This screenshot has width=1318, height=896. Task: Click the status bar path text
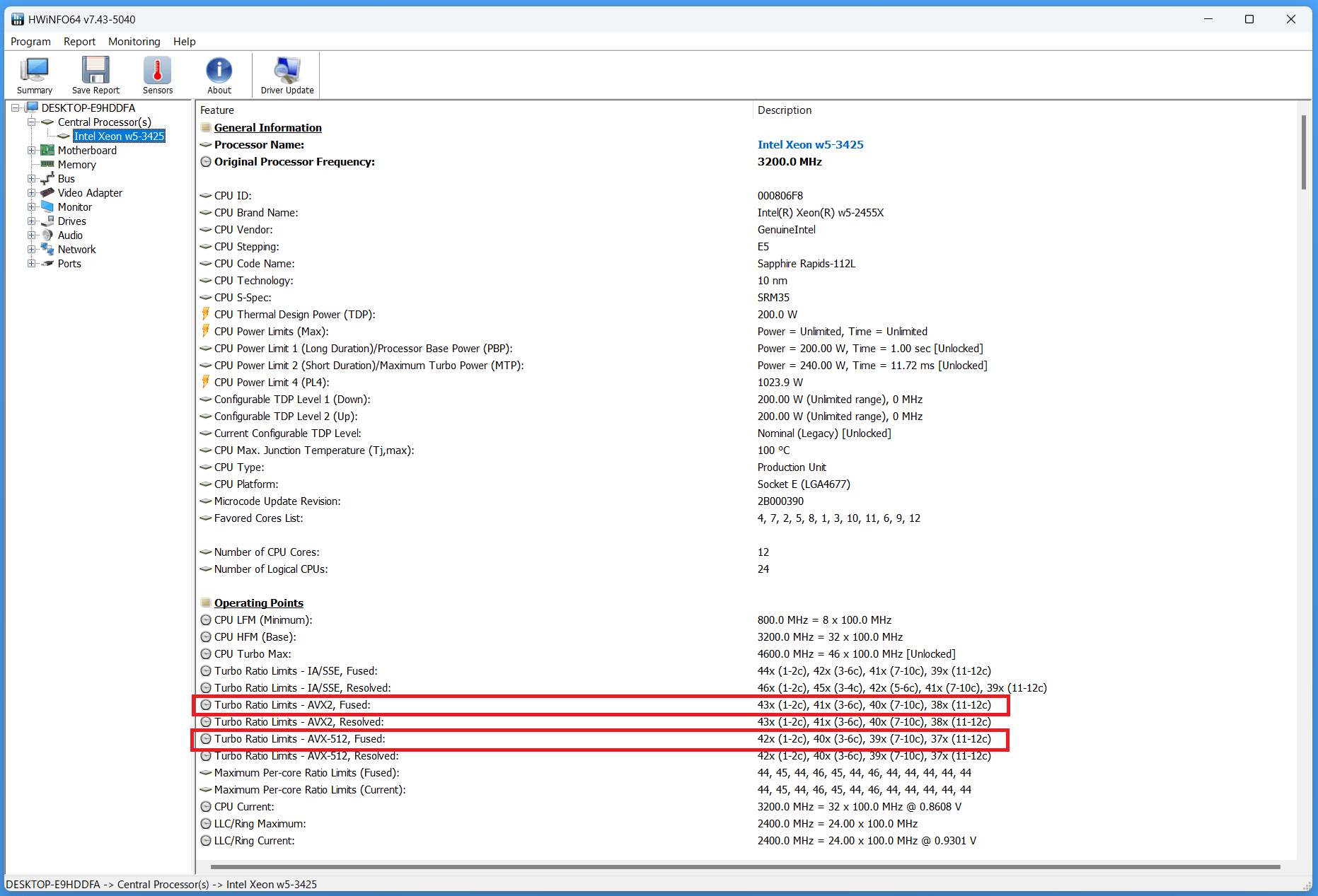tap(161, 884)
